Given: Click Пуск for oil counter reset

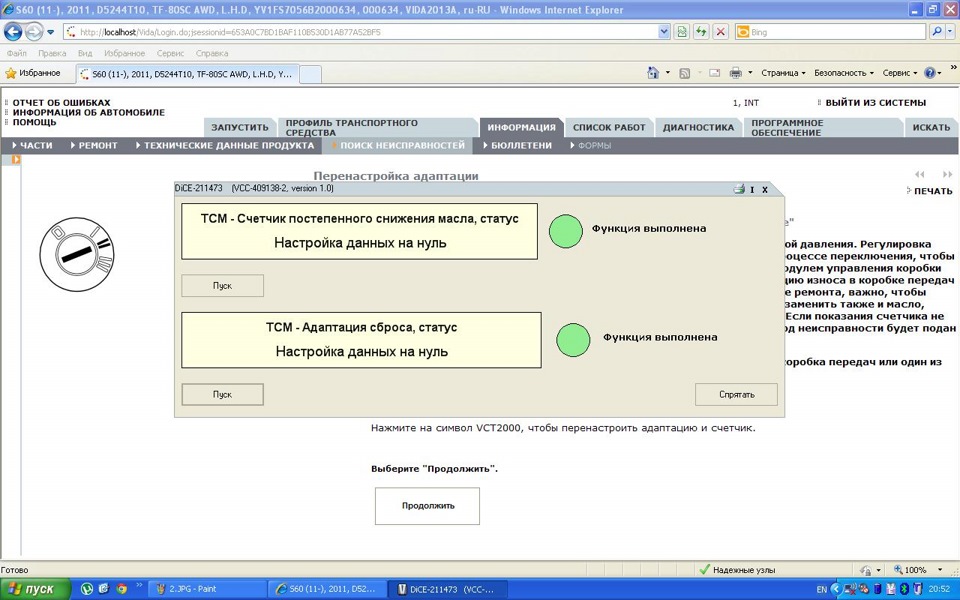Looking at the screenshot, I should point(222,286).
